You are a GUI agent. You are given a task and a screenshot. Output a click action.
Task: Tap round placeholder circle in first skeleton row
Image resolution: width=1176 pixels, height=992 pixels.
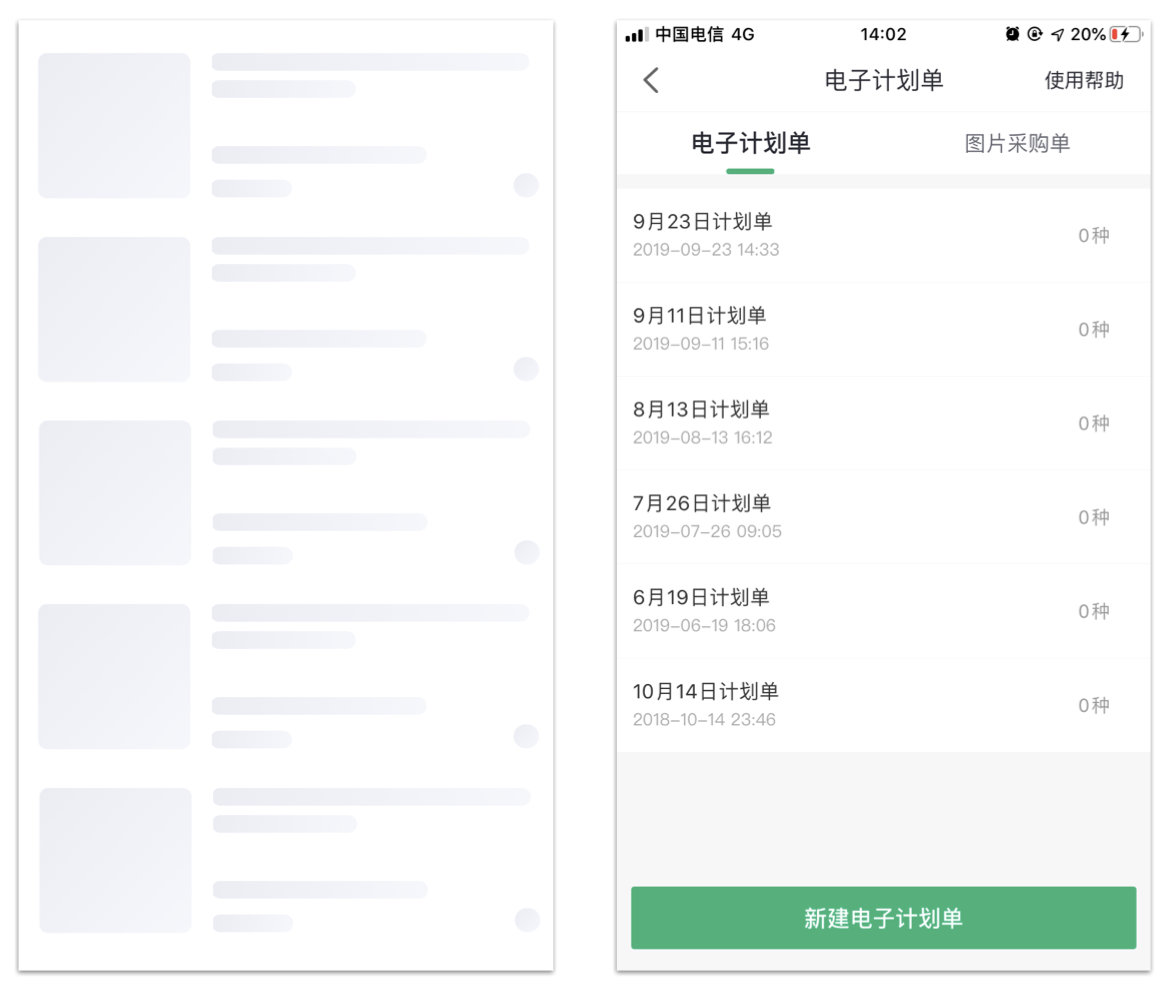tap(526, 184)
